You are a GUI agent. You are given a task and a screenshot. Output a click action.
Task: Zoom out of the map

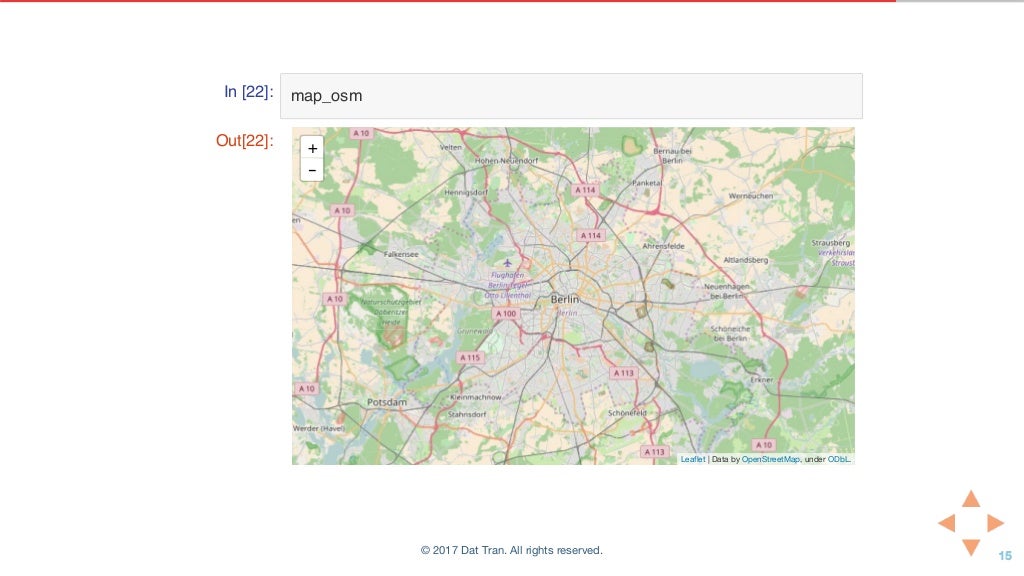tap(312, 170)
